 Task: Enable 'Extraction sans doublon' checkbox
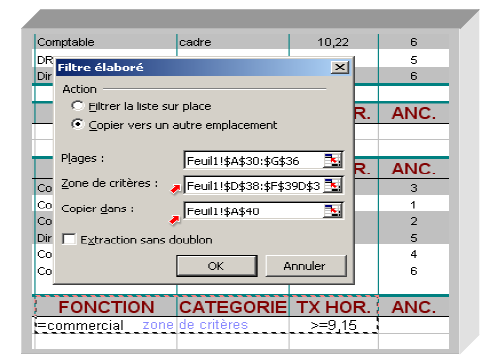[69, 239]
